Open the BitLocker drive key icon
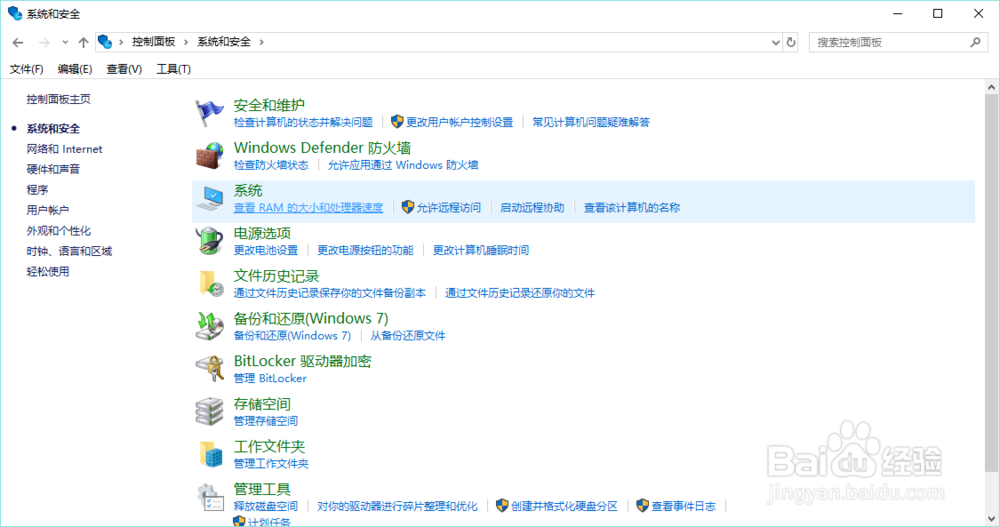1000x527 pixels. pos(209,369)
